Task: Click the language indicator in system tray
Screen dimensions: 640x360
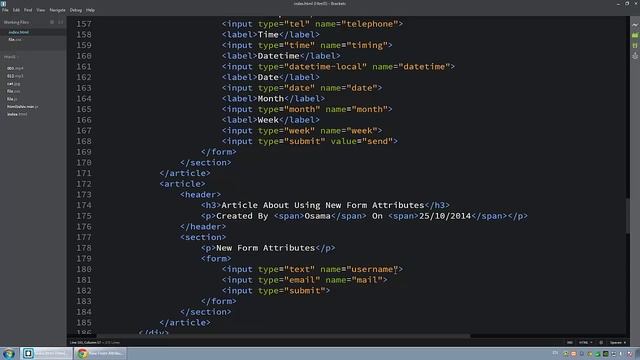Action: (x=555, y=353)
